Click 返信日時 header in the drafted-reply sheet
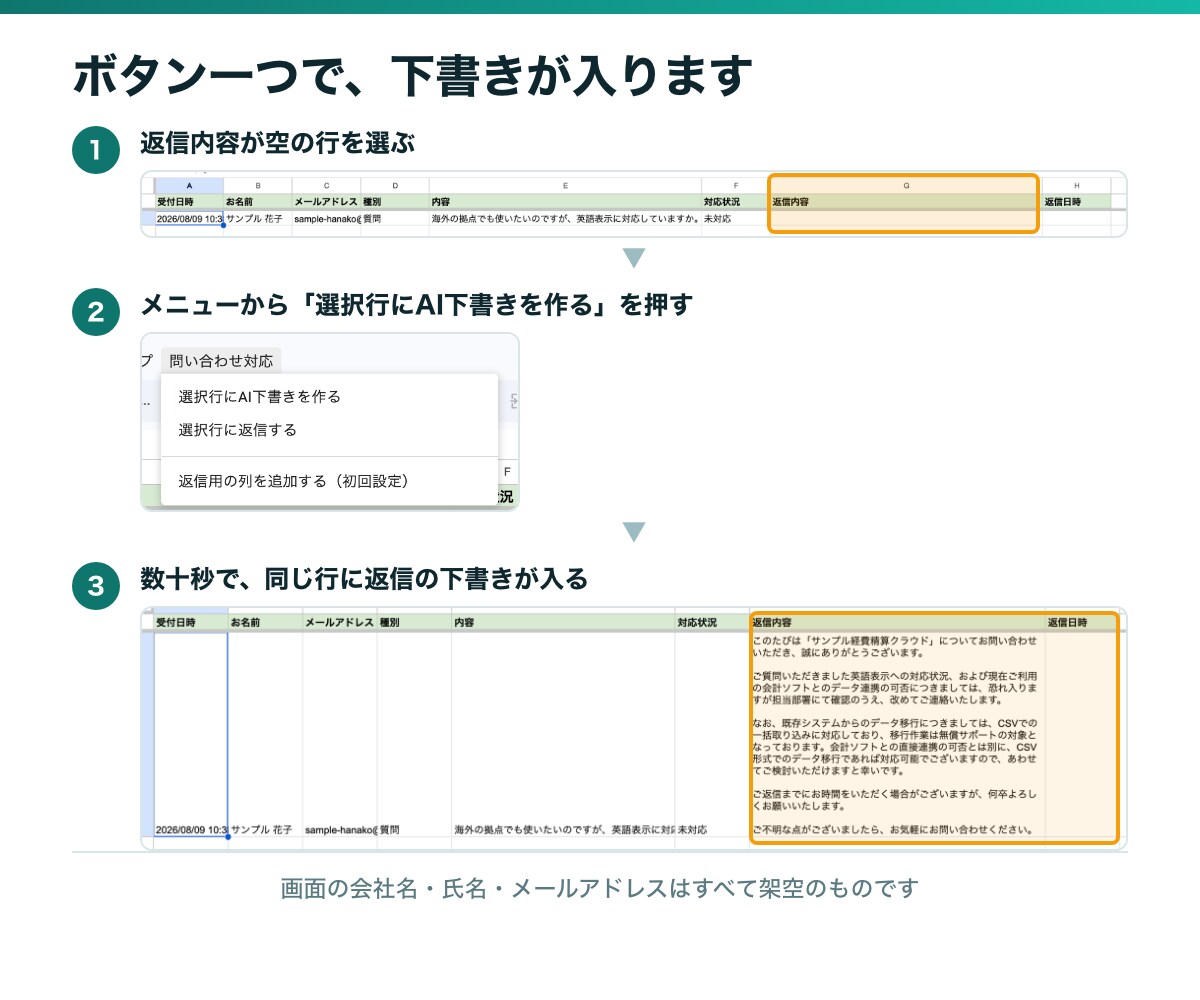The image size is (1200, 1000). pos(1080,622)
